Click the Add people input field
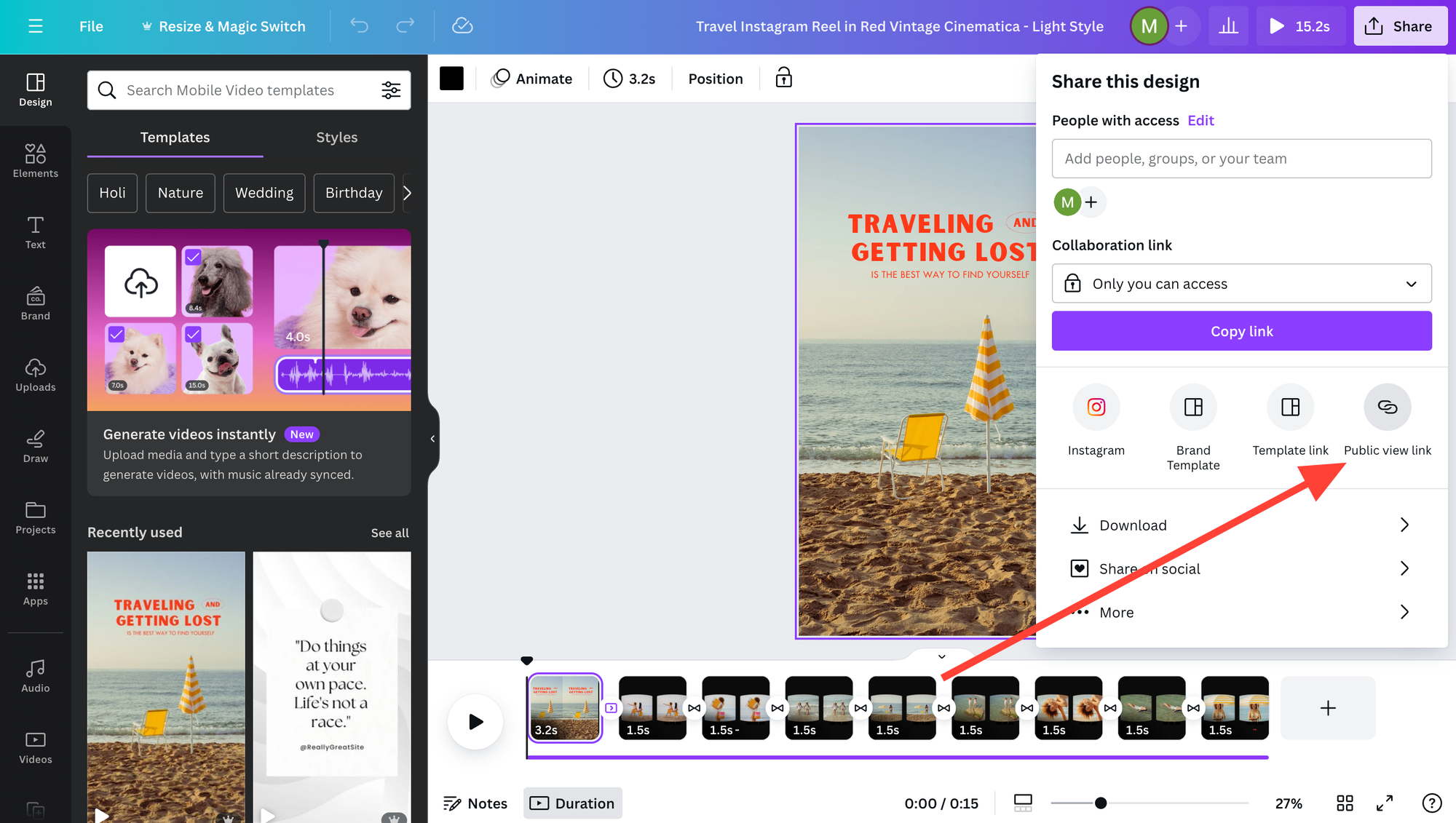The height and width of the screenshot is (823, 1456). click(1242, 158)
